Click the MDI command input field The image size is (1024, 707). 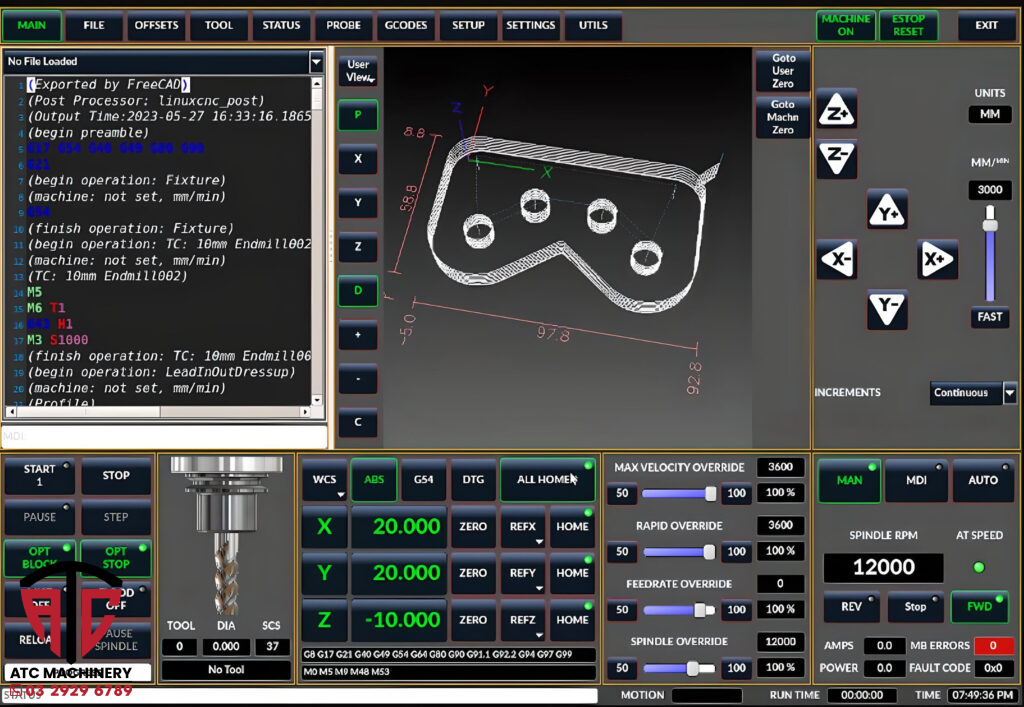165,437
